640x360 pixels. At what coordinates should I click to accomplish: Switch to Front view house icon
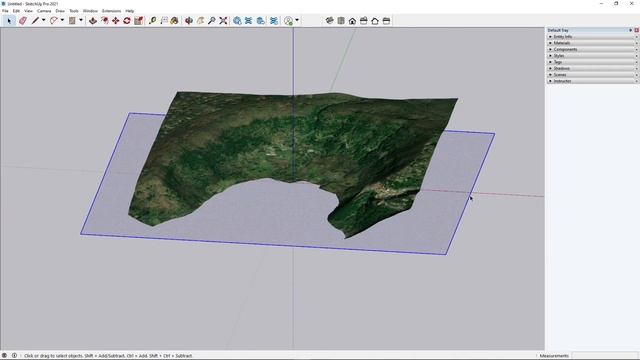352,20
